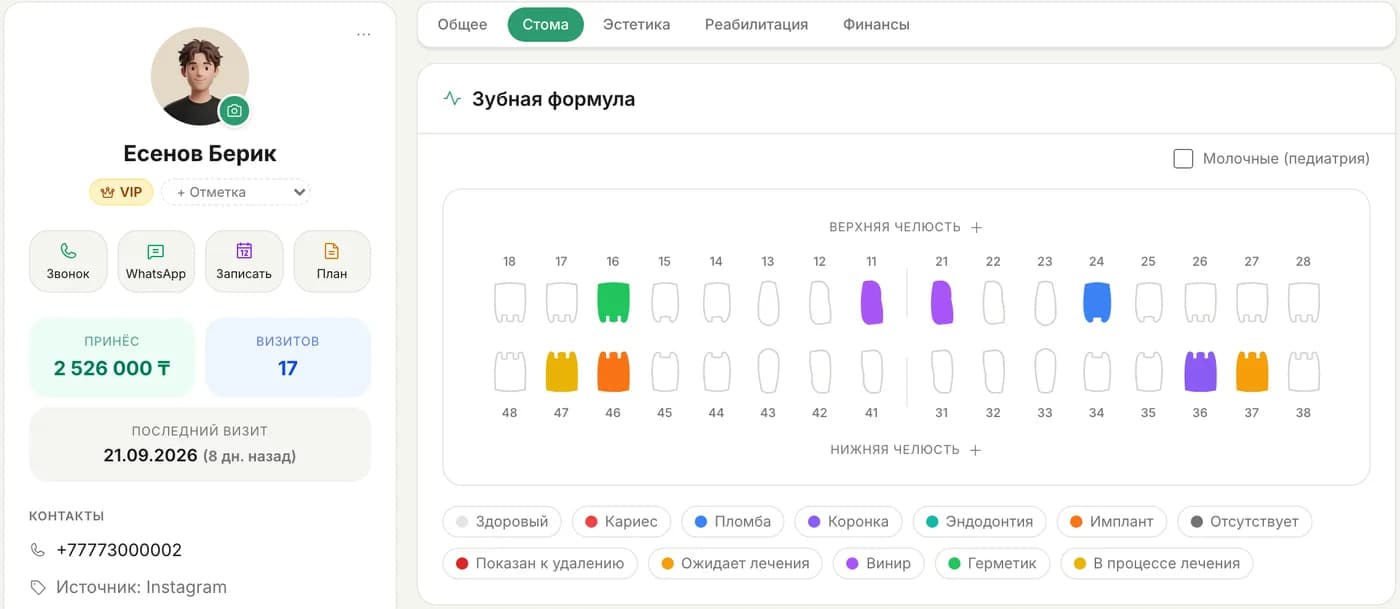The image size is (1400, 609).
Task: Click tooth 33 outline
Action: point(1045,371)
